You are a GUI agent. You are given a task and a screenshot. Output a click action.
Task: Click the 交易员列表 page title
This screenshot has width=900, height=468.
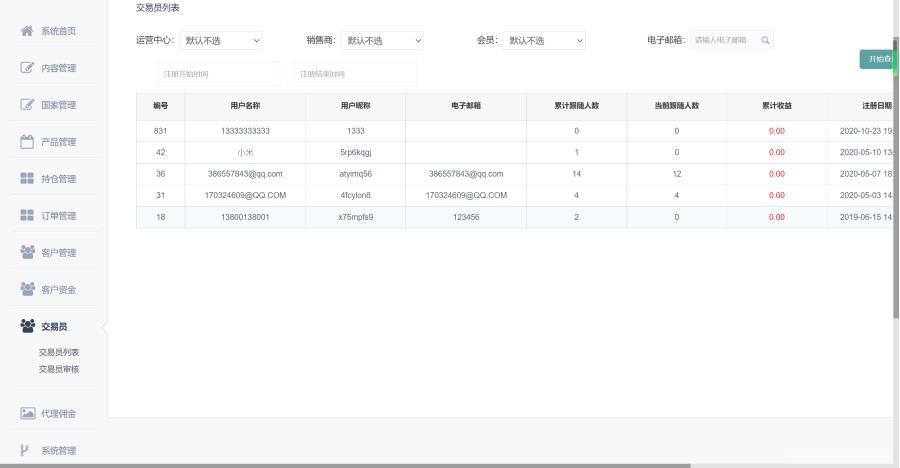[x=158, y=7]
